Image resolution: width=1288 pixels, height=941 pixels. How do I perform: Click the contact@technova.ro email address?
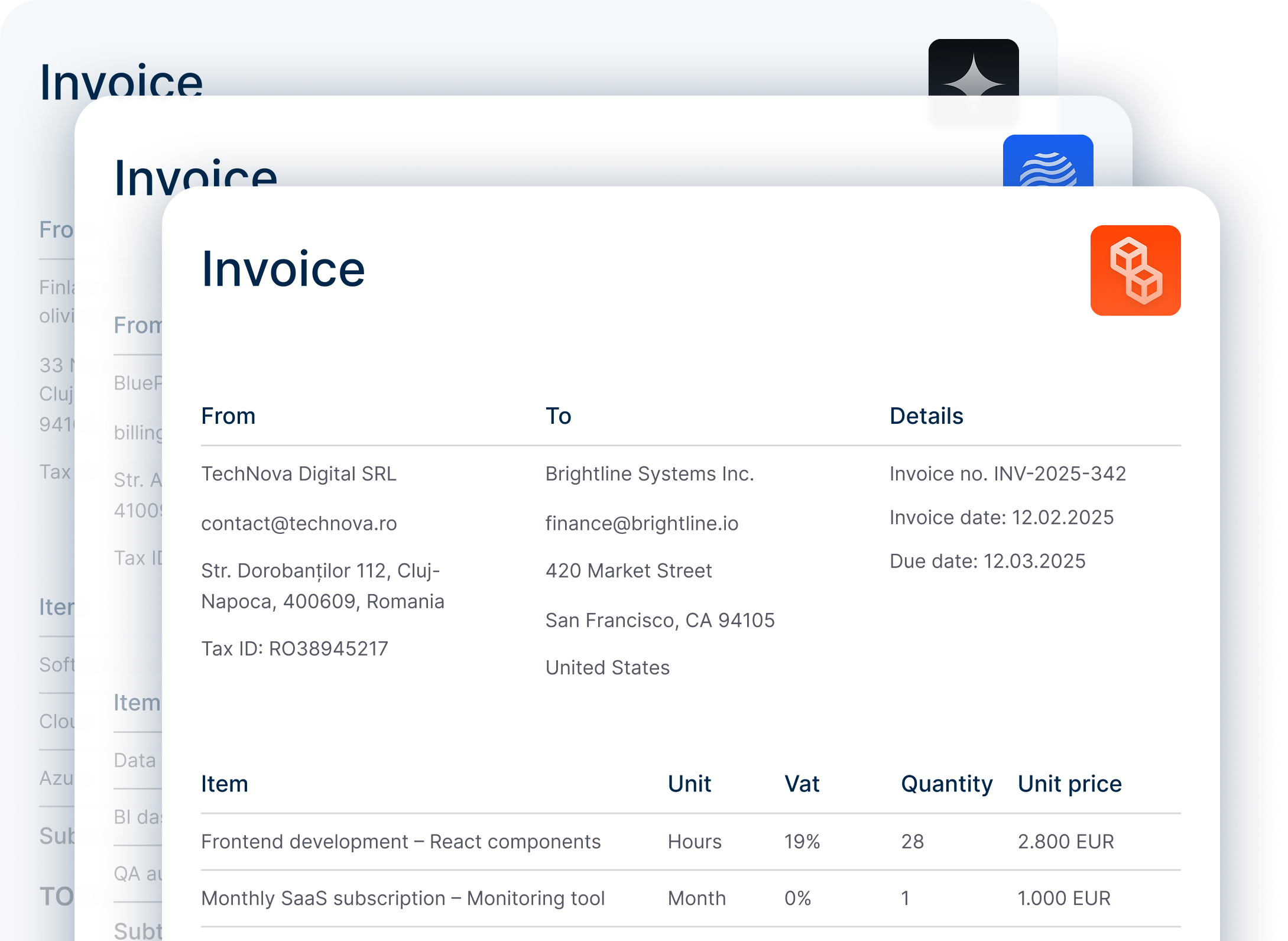coord(300,524)
